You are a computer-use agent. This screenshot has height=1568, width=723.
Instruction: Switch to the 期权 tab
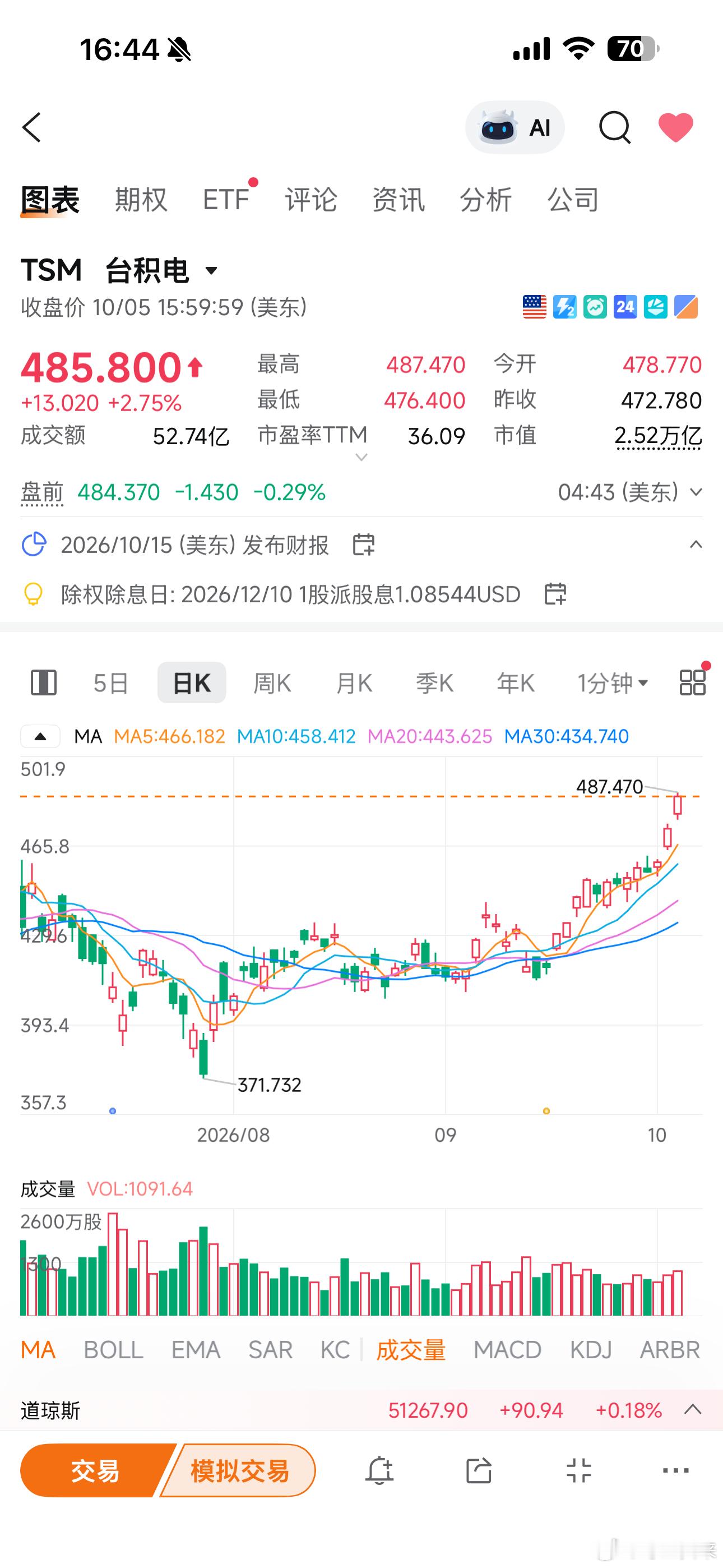141,200
